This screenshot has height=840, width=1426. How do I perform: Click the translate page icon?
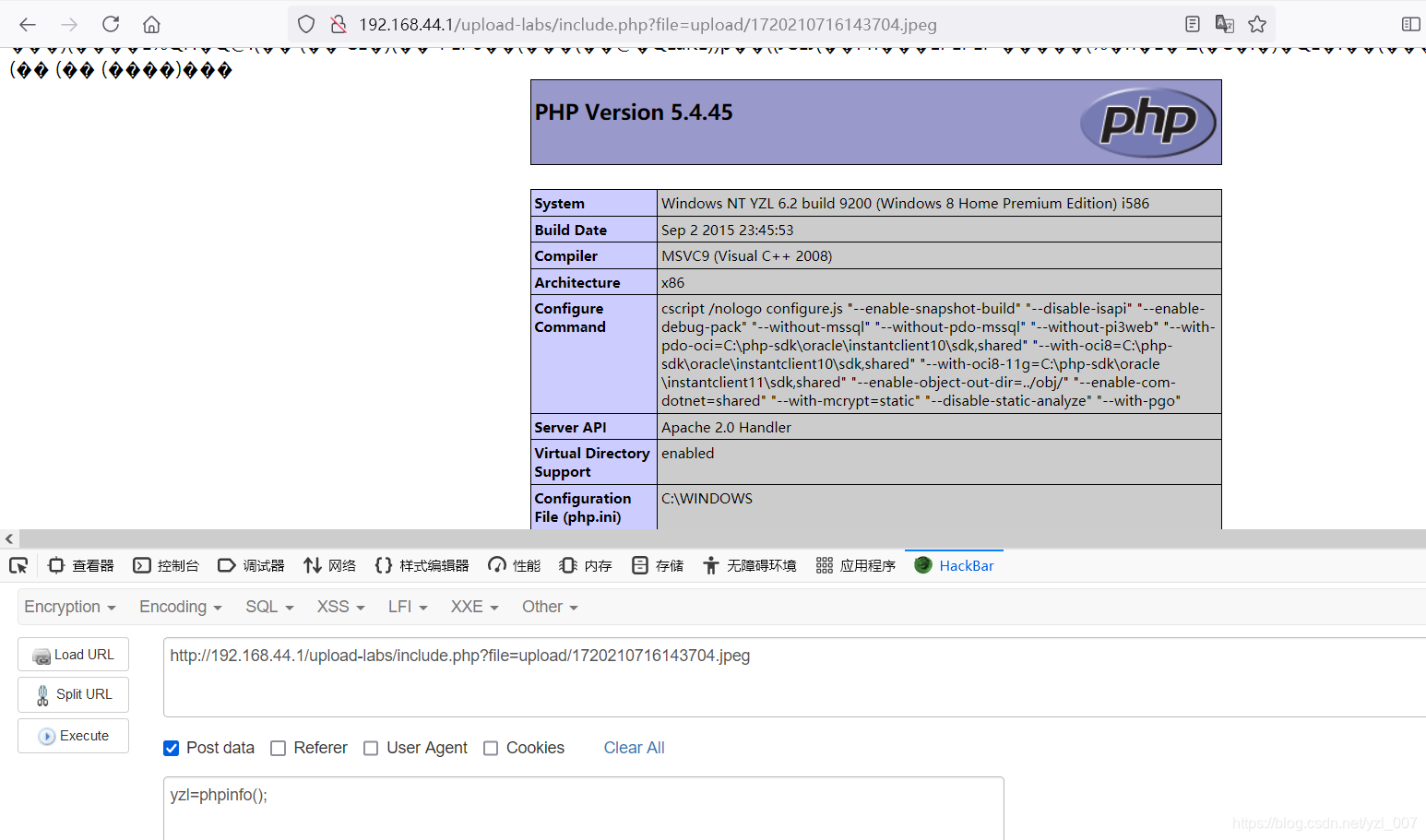[x=1225, y=25]
